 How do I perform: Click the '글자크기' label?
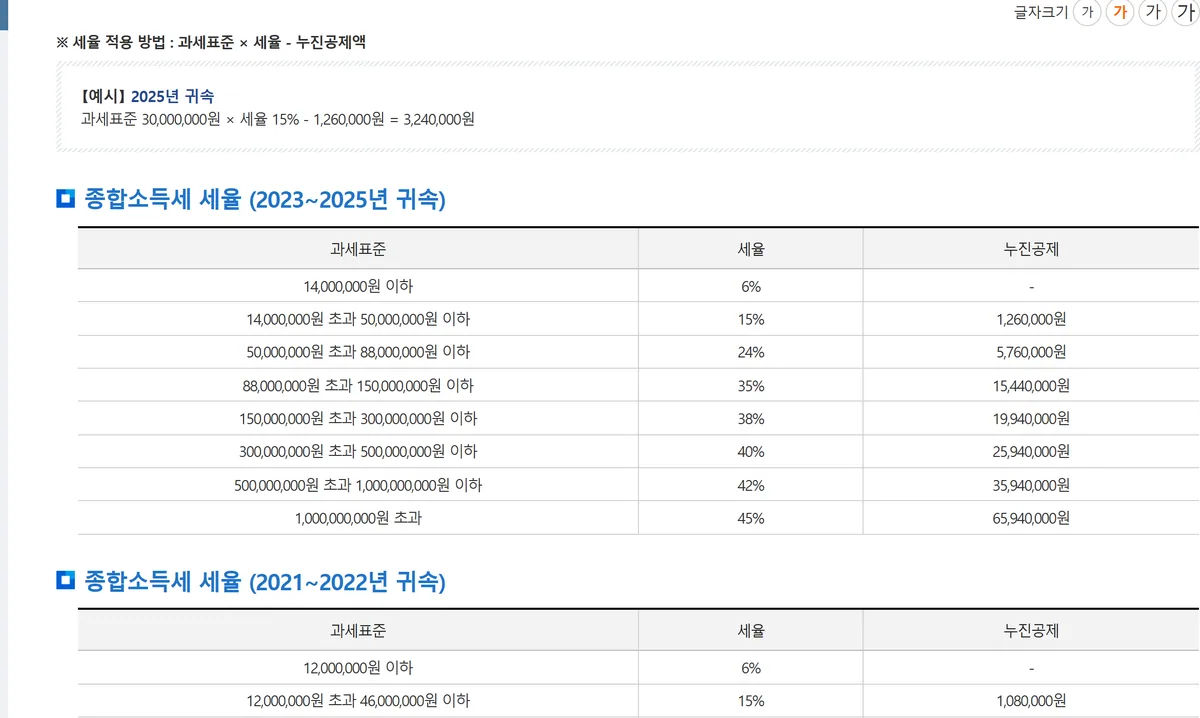coord(1041,12)
